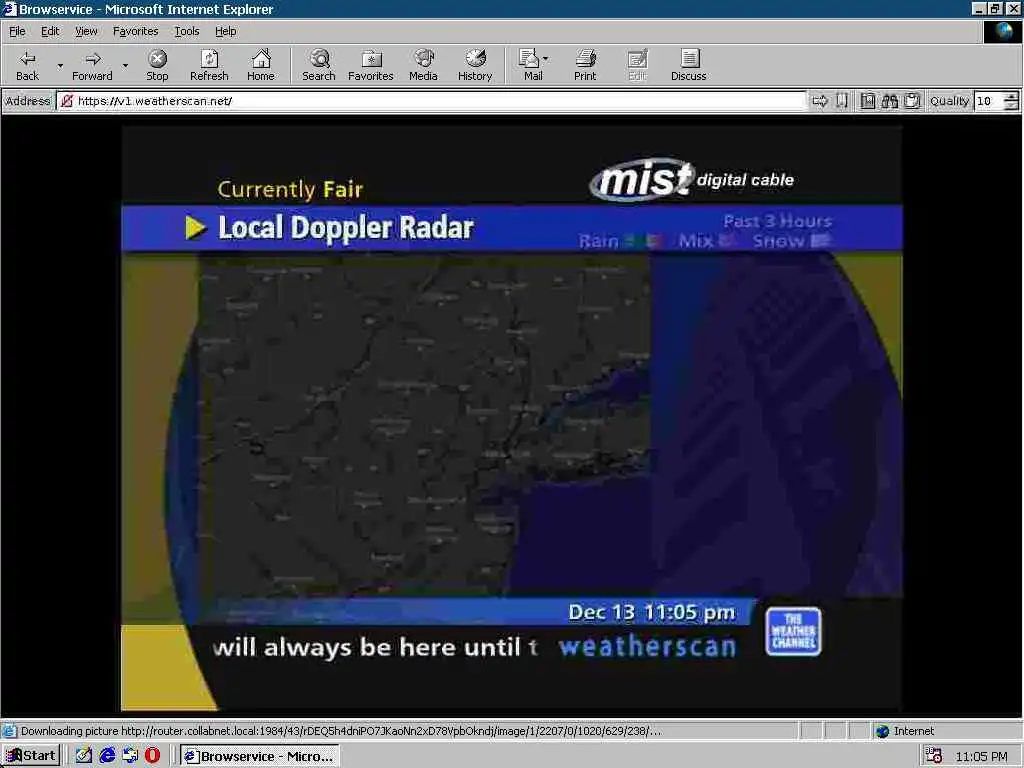The image size is (1024, 768).
Task: Click the 'Past 3 Hours' label
Action: point(777,221)
